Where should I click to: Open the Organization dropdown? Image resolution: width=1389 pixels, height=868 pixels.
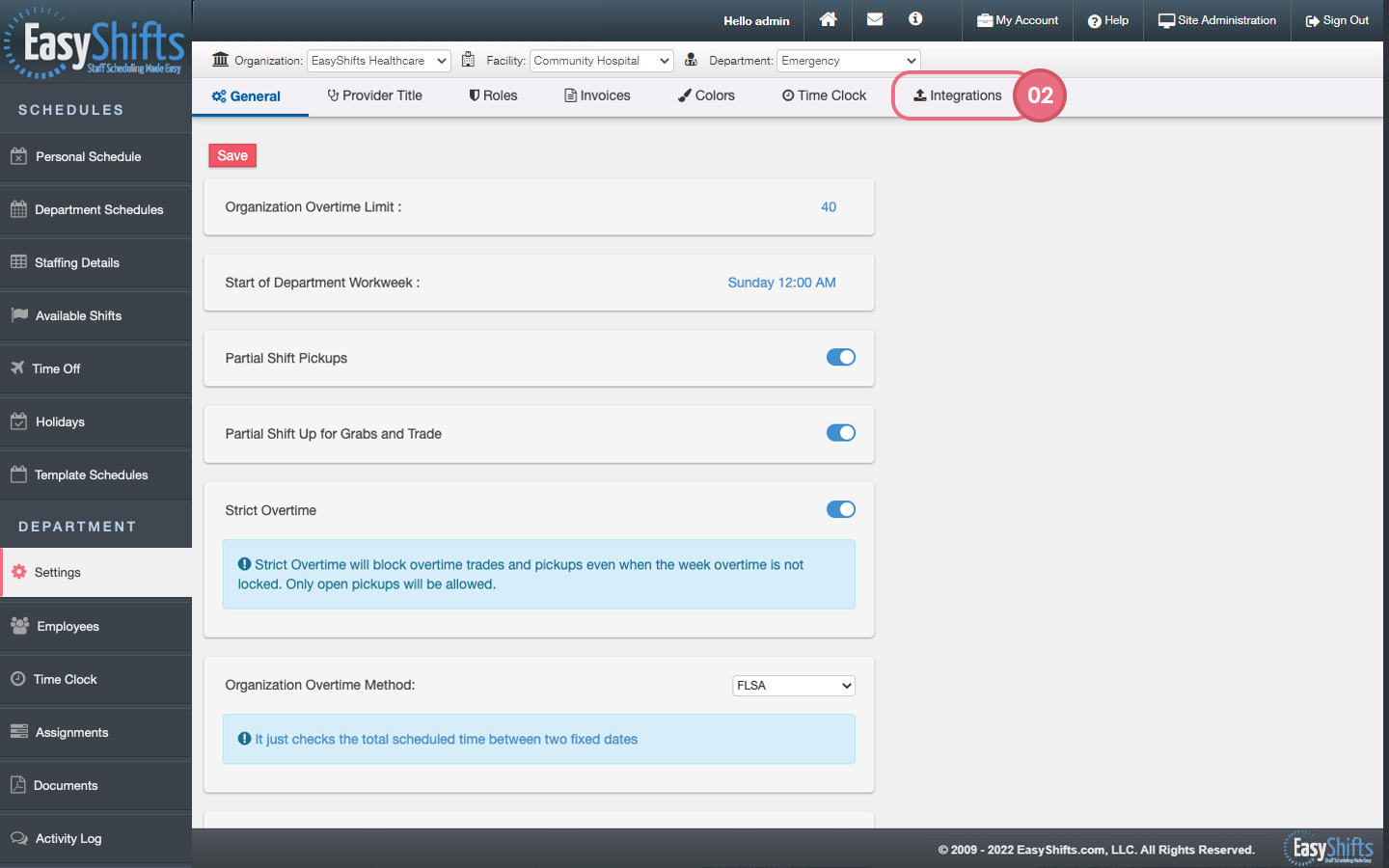click(378, 61)
